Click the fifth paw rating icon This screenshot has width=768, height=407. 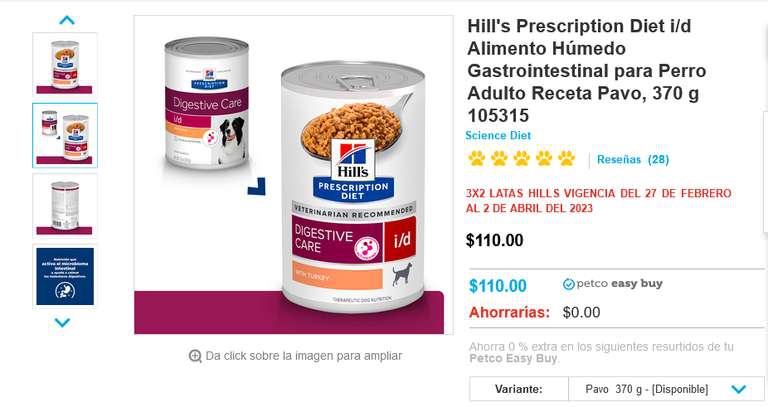pyautogui.click(x=567, y=158)
